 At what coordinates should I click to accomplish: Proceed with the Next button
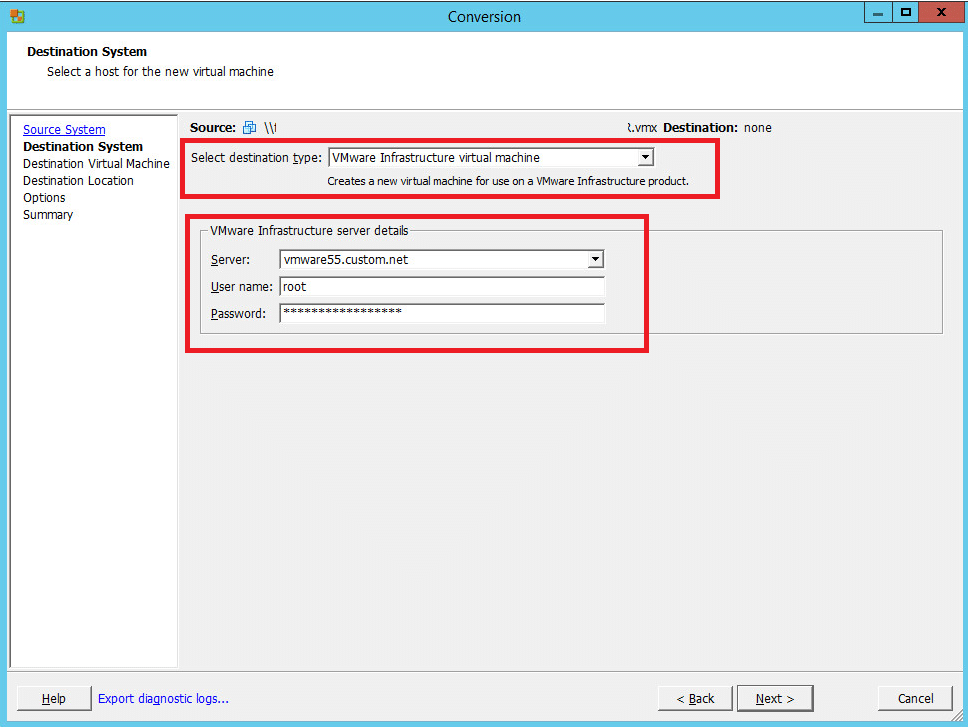775,699
